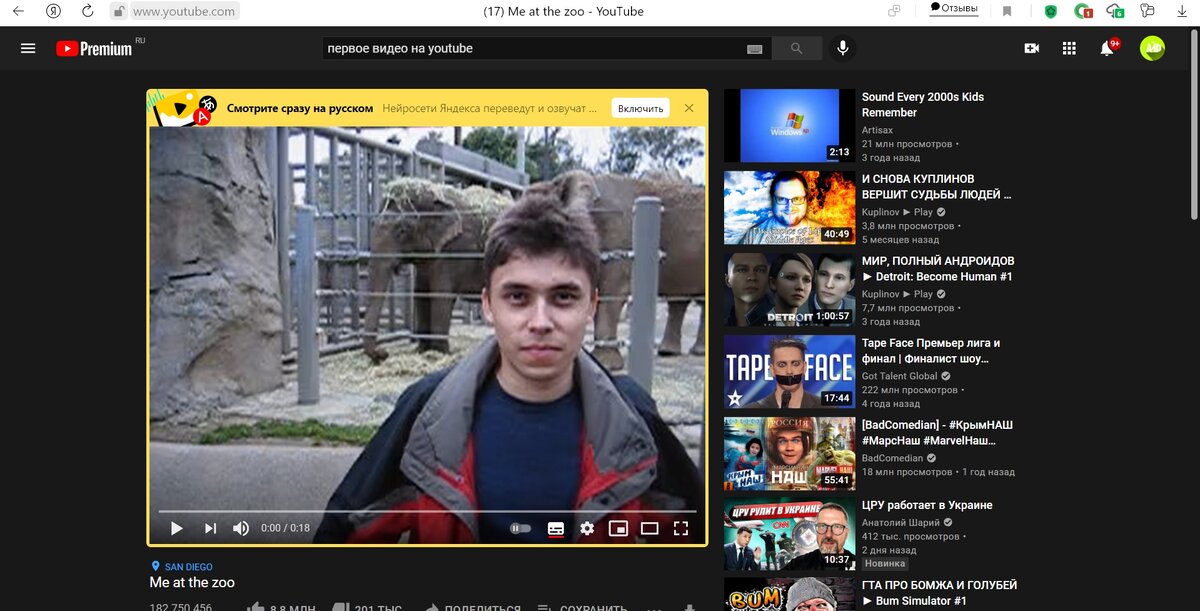Click the www.youtube.com address bar

pyautogui.click(x=185, y=11)
